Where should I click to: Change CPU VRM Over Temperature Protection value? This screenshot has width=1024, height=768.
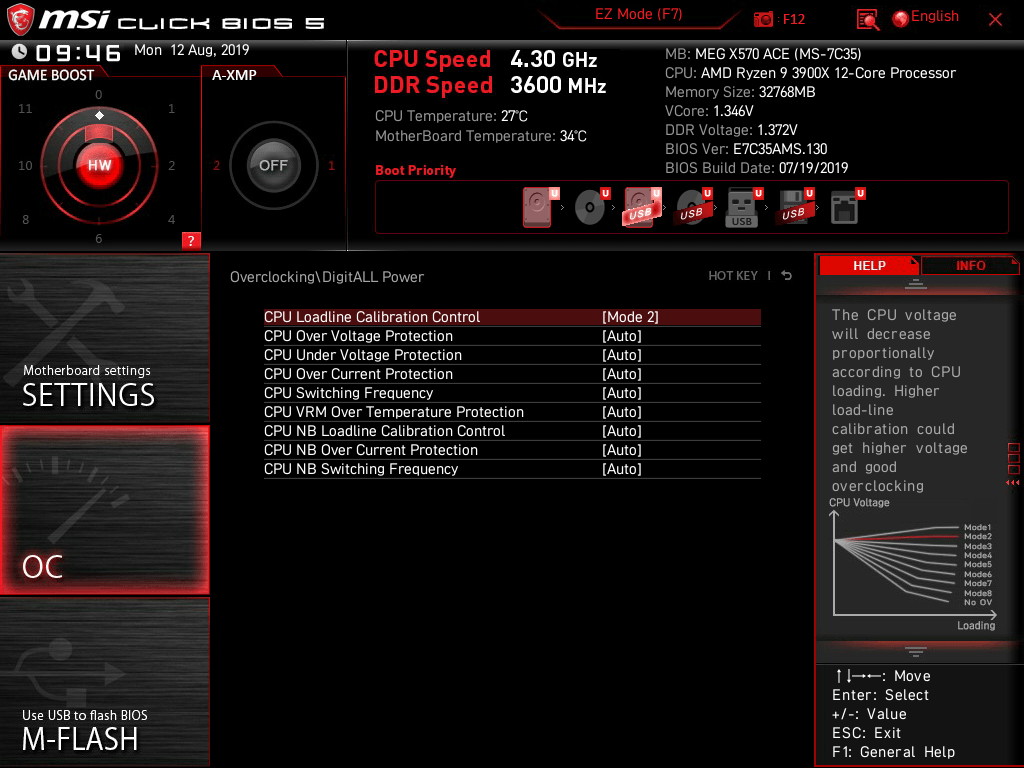tap(622, 411)
